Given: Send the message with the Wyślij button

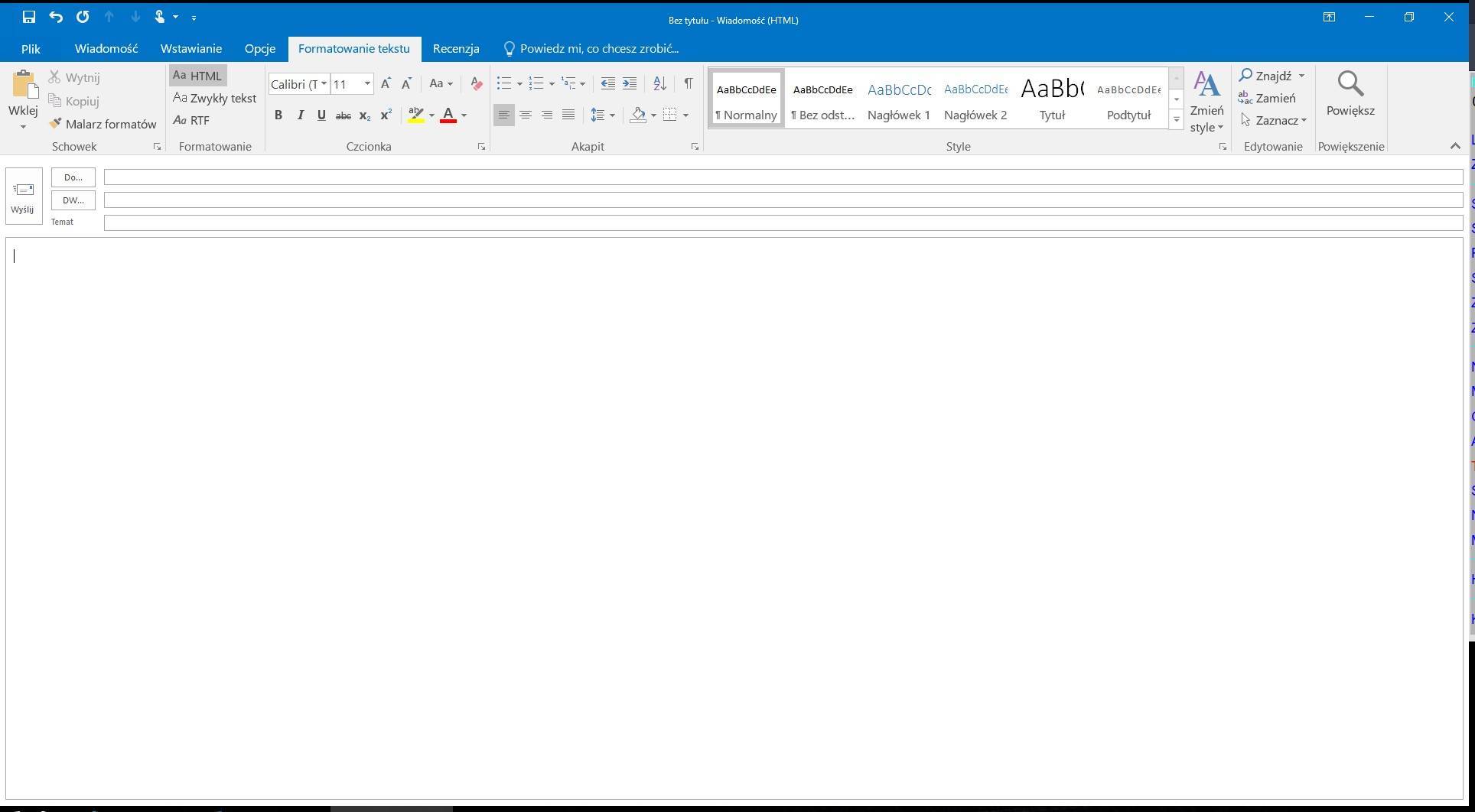Looking at the screenshot, I should 23,197.
